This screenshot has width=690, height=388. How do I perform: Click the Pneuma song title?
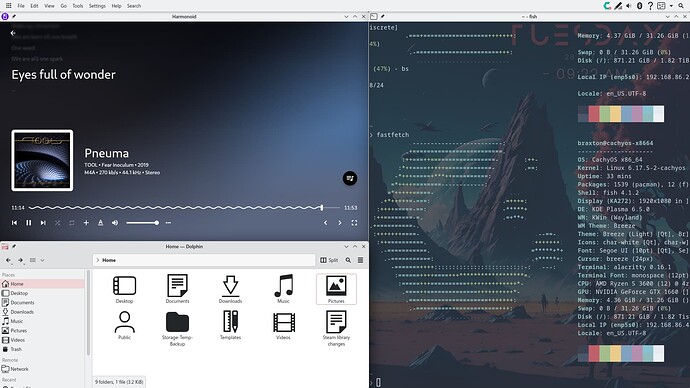tap(106, 153)
